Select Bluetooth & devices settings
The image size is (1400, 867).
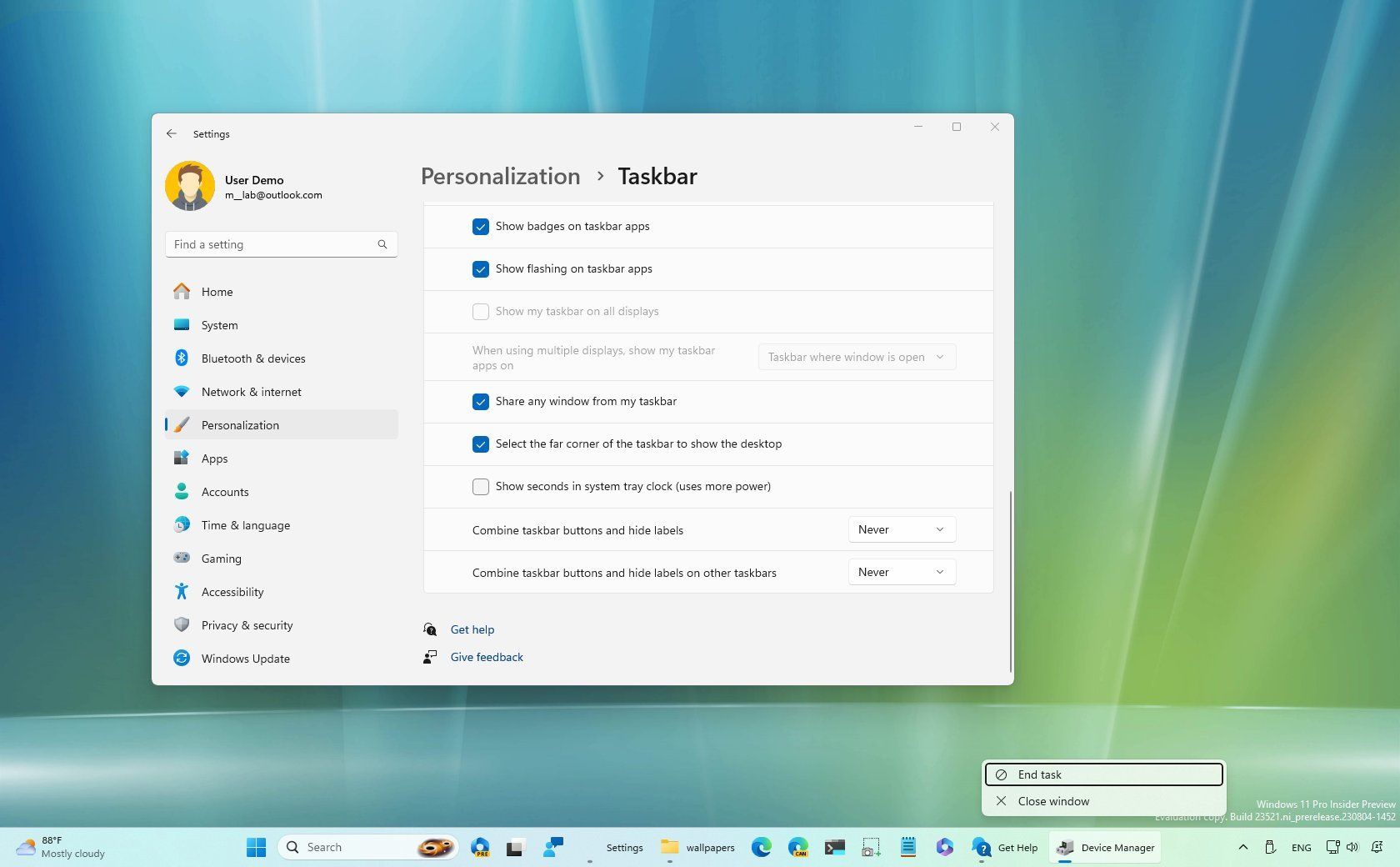pos(253,358)
